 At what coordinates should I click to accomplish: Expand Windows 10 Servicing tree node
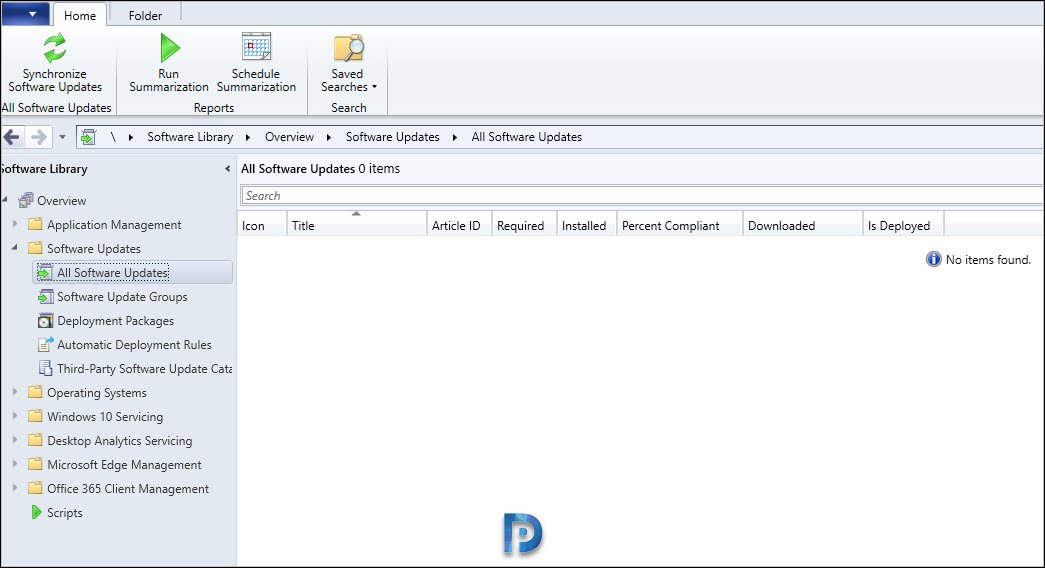pos(15,416)
